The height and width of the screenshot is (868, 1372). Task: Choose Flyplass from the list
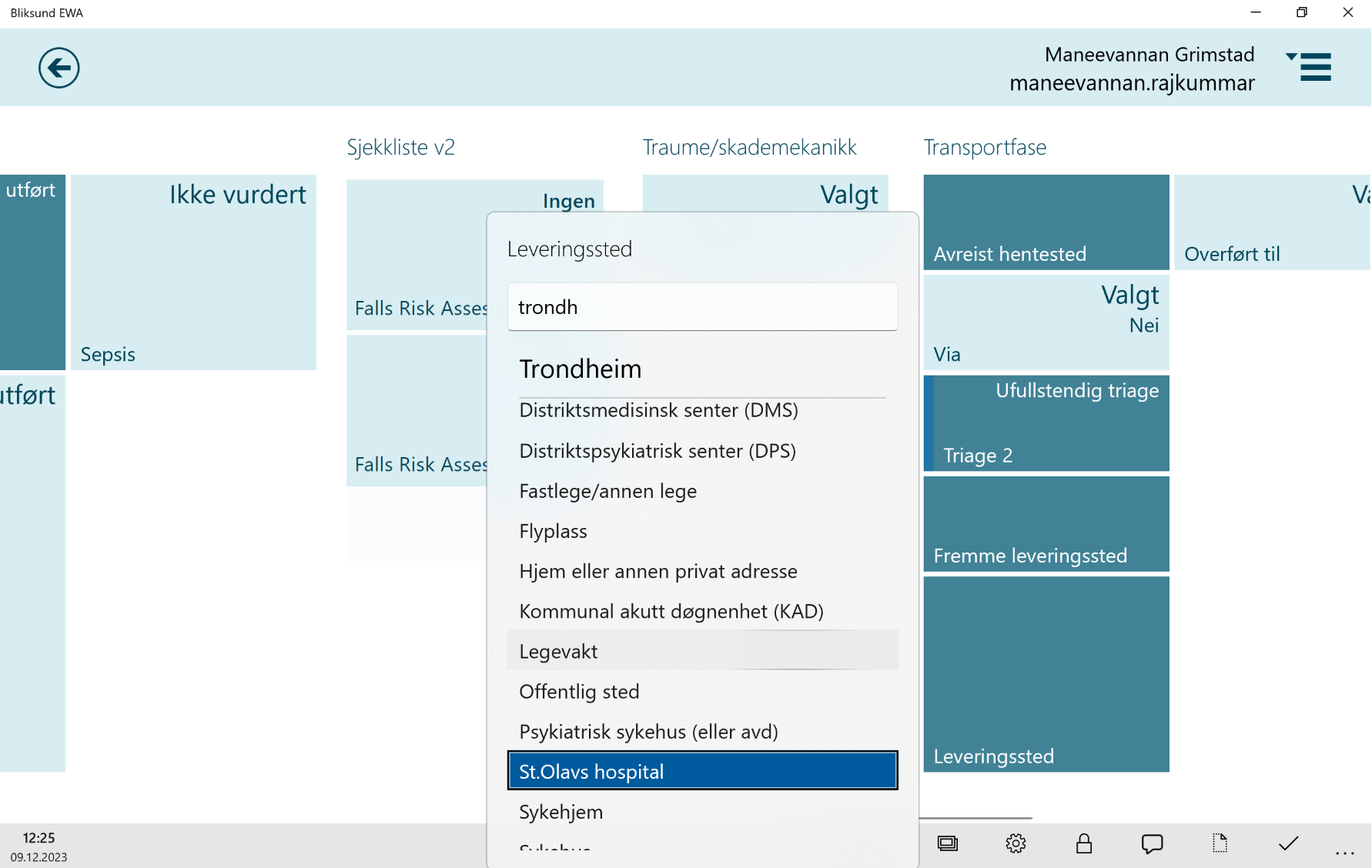pos(702,531)
